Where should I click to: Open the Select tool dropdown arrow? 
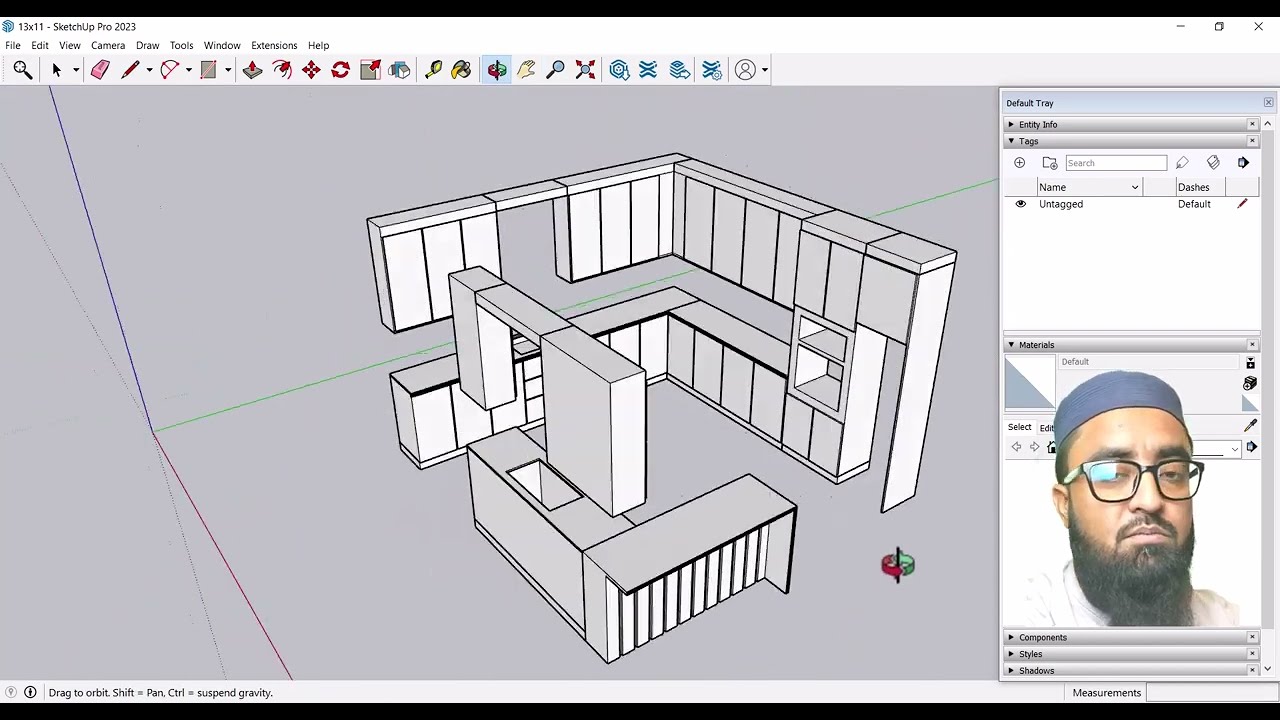tap(75, 70)
